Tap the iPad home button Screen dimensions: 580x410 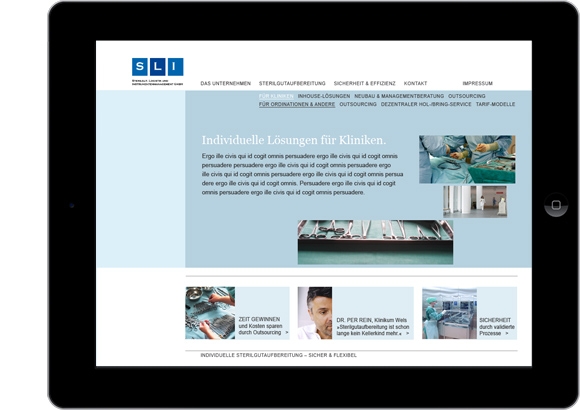tap(556, 205)
